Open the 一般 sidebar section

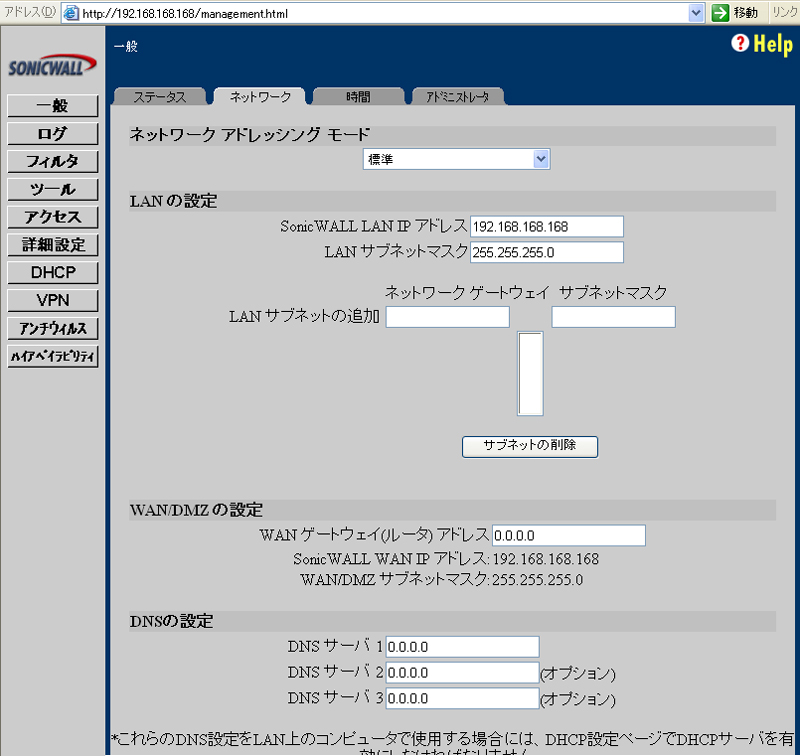[53, 106]
